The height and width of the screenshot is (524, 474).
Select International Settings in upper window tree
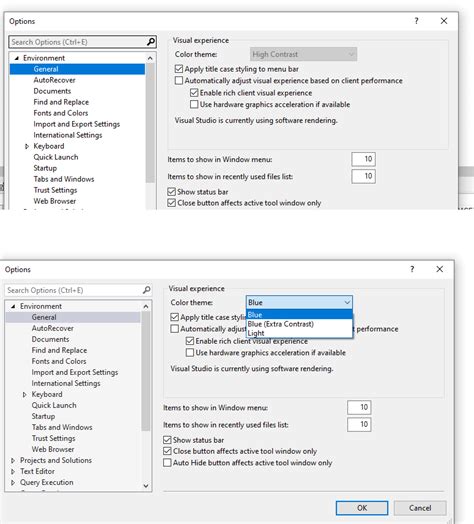68,135
